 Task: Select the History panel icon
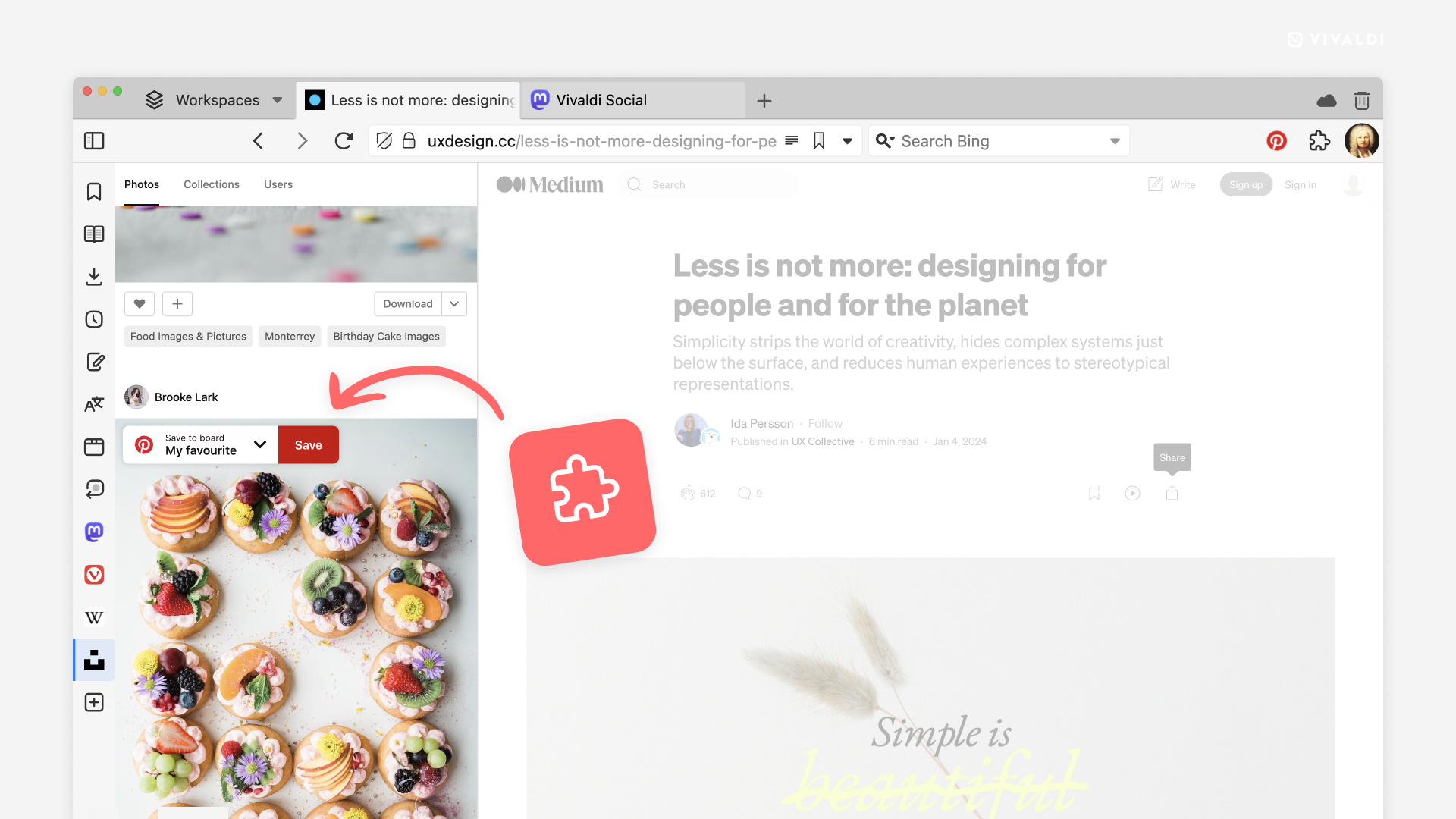tap(94, 318)
